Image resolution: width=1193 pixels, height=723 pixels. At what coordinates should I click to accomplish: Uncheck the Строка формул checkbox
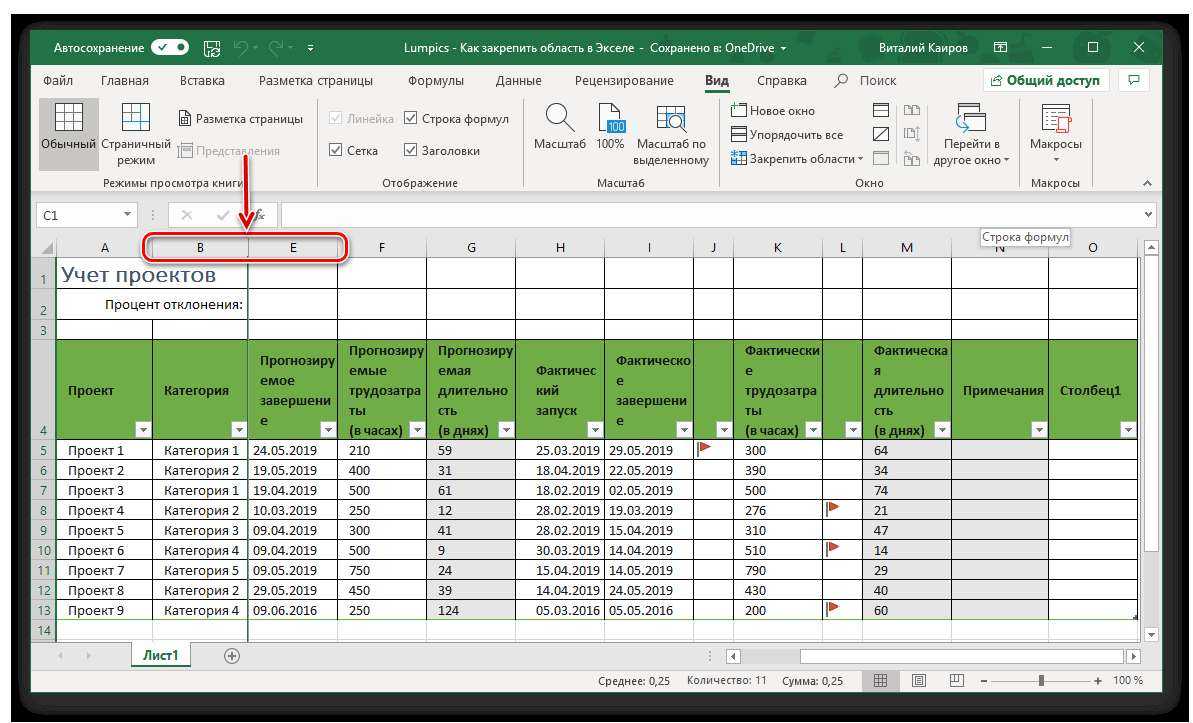411,118
